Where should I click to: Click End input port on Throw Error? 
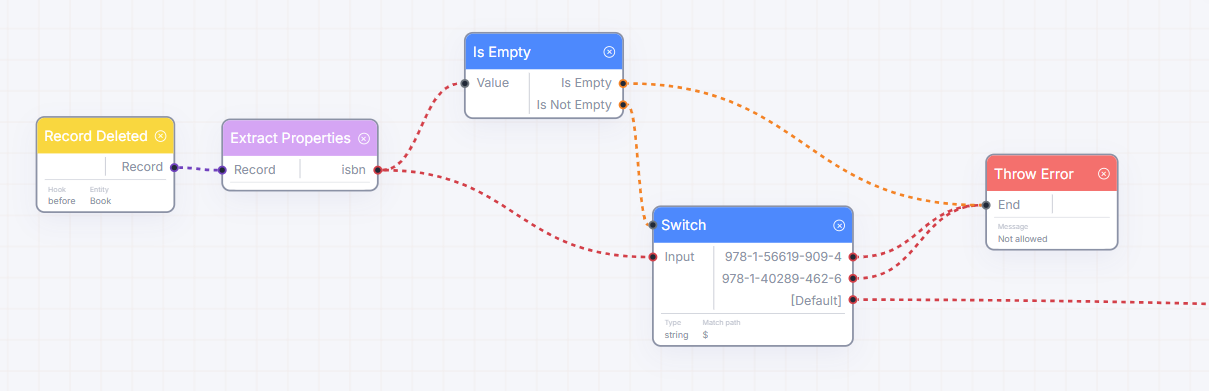pos(986,205)
